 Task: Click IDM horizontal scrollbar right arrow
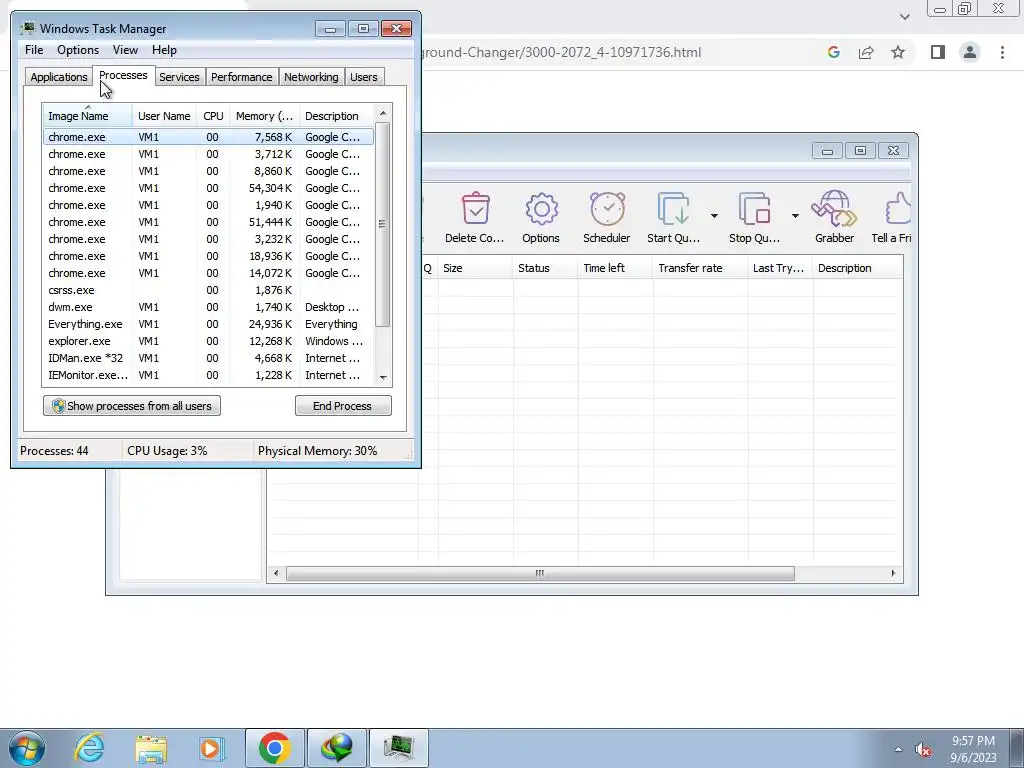[x=893, y=573]
